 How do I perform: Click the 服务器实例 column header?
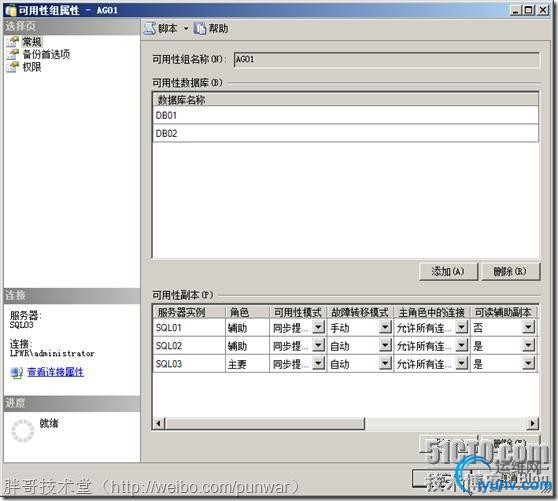[189, 312]
